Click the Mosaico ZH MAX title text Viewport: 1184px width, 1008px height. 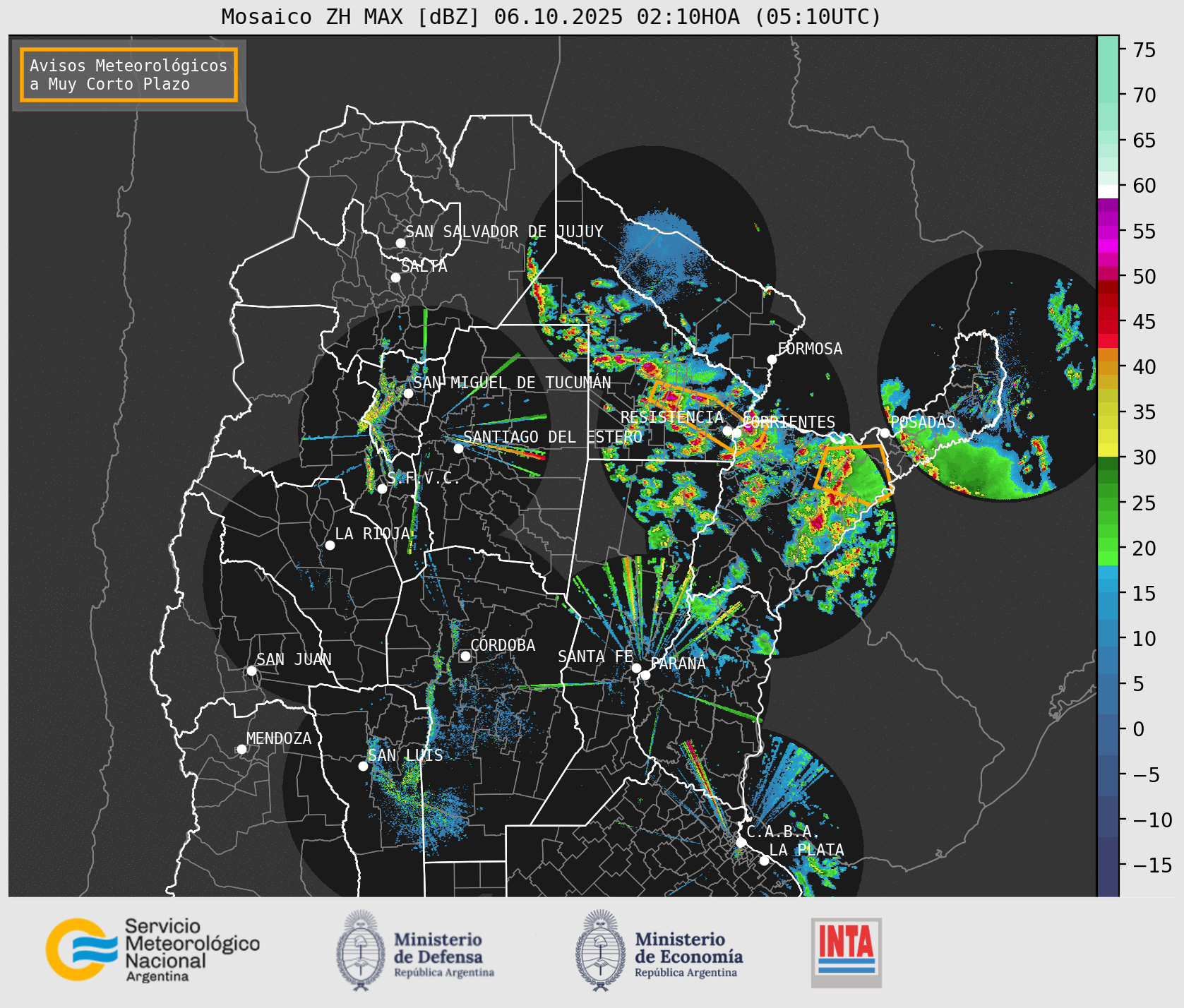point(551,16)
